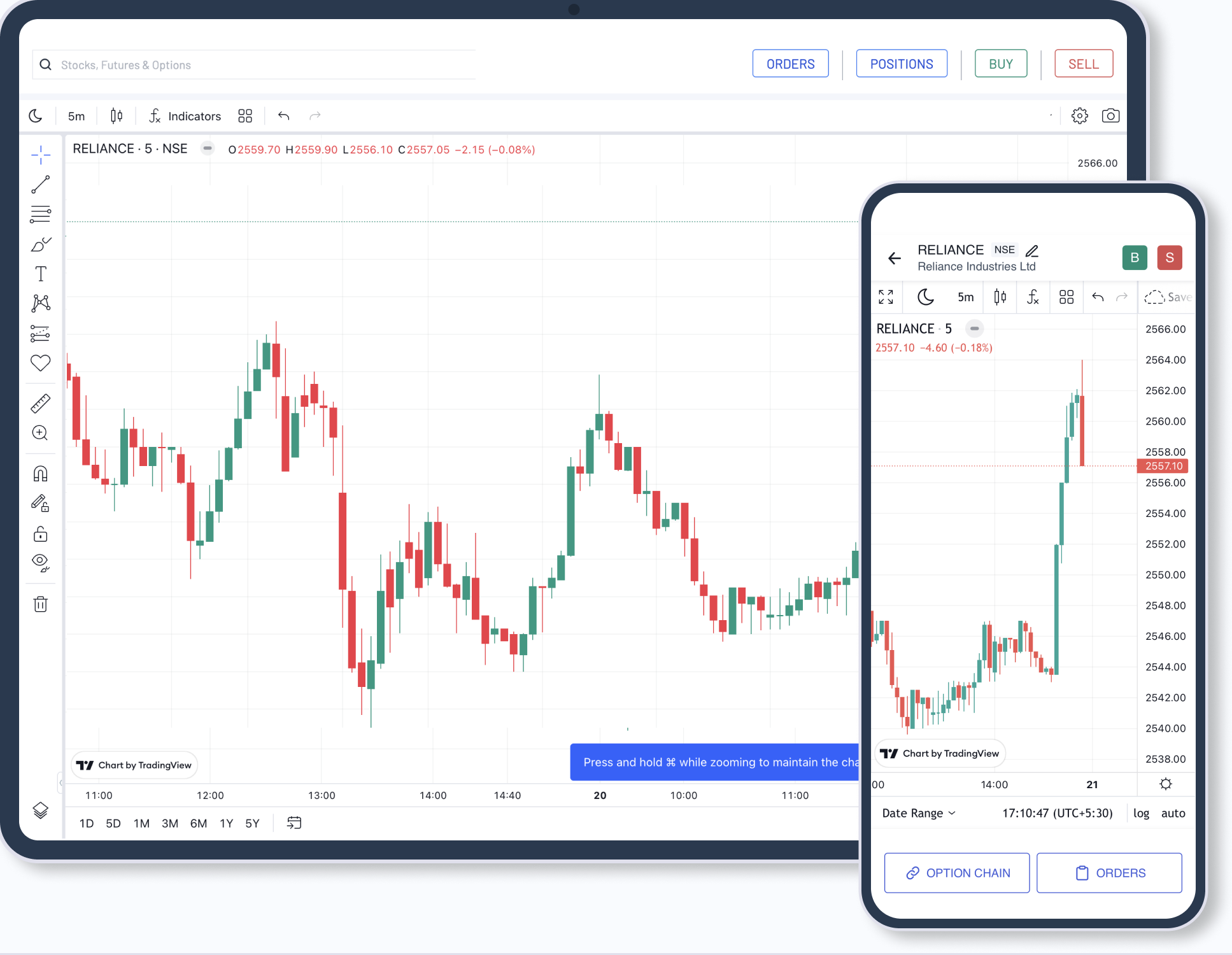Select the Trend Line drawing tool
This screenshot has height=955, width=1232.
(x=40, y=184)
